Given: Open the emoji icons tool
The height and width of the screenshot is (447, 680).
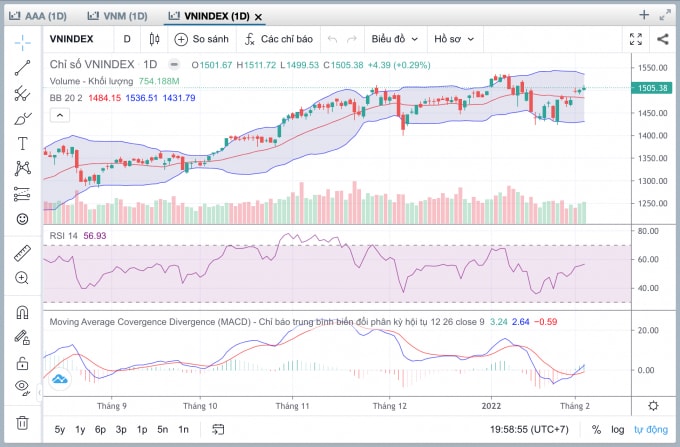Looking at the screenshot, I should pos(23,219).
